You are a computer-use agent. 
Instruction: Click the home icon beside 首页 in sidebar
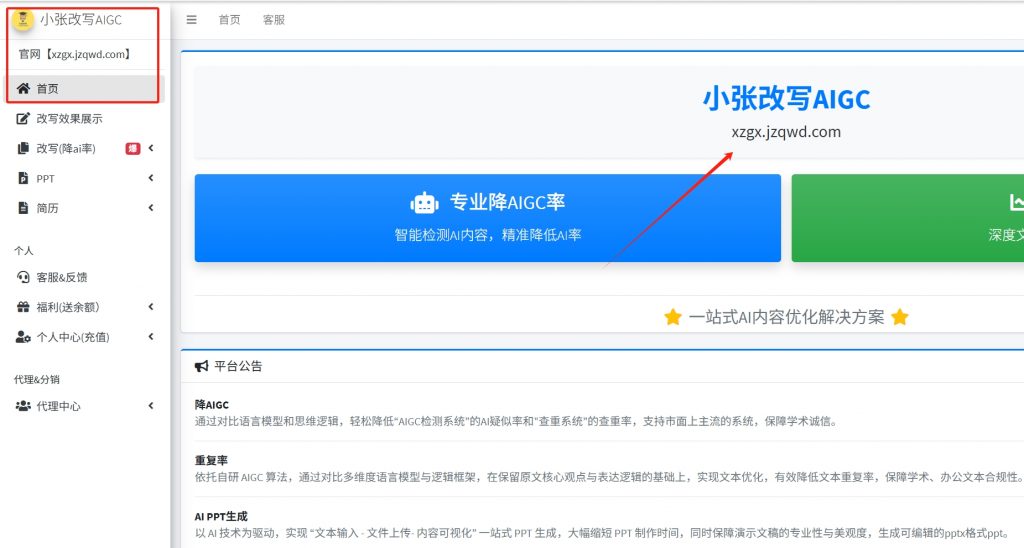(x=23, y=89)
